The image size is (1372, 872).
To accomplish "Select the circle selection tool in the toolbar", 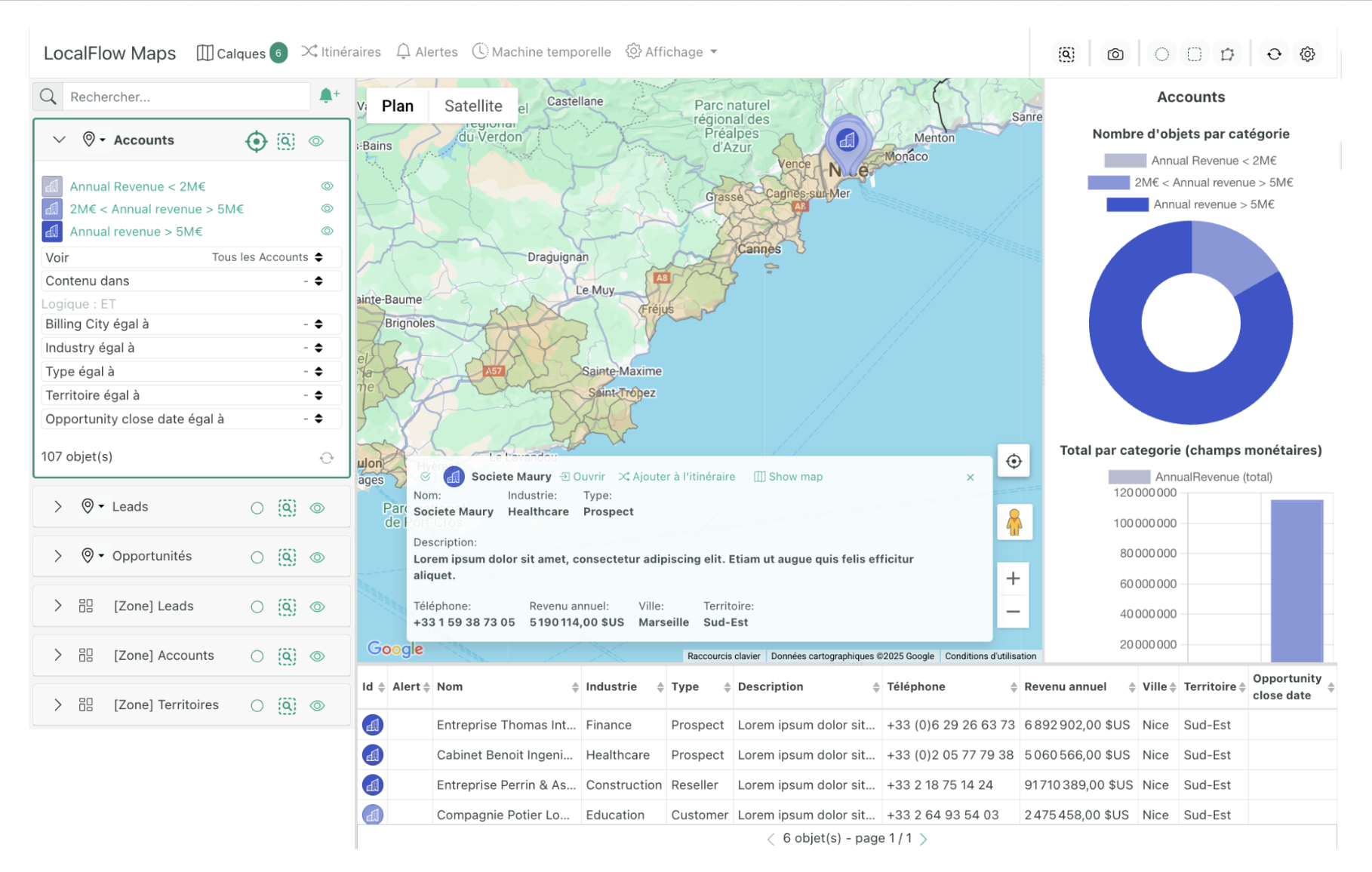I will point(1161,54).
